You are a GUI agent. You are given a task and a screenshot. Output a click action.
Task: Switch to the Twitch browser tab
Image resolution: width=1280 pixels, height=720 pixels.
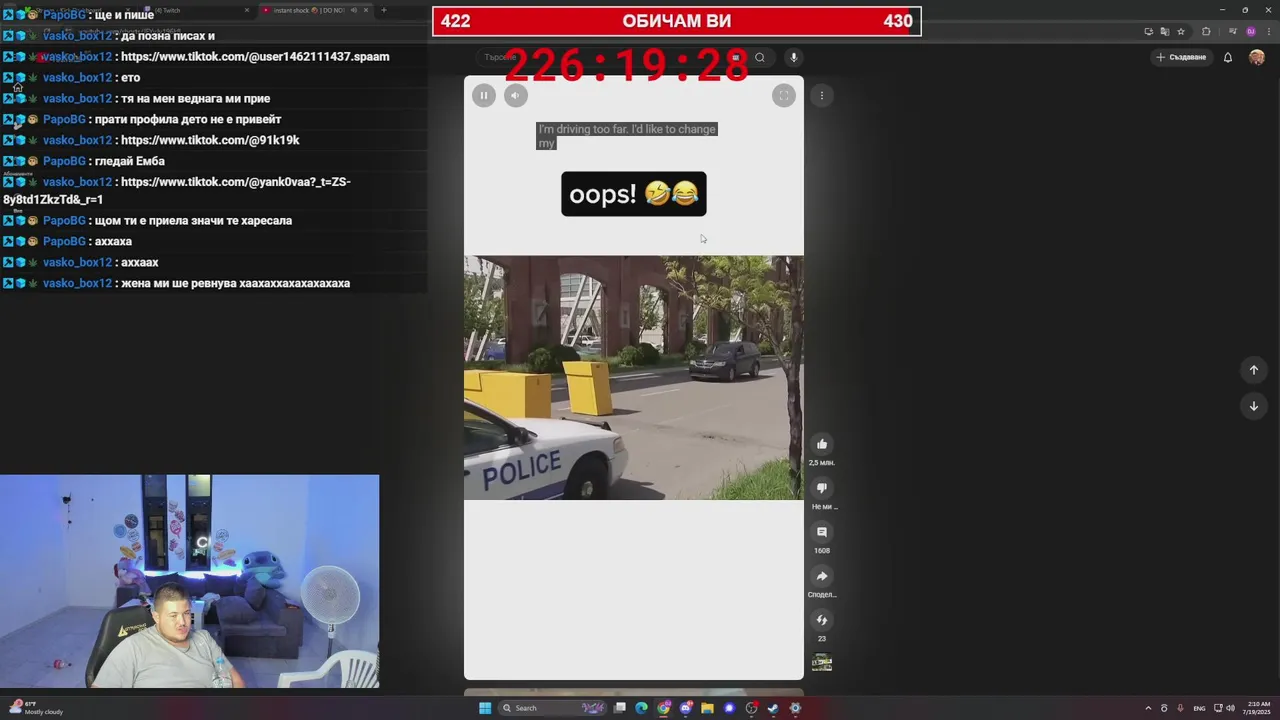coord(195,10)
